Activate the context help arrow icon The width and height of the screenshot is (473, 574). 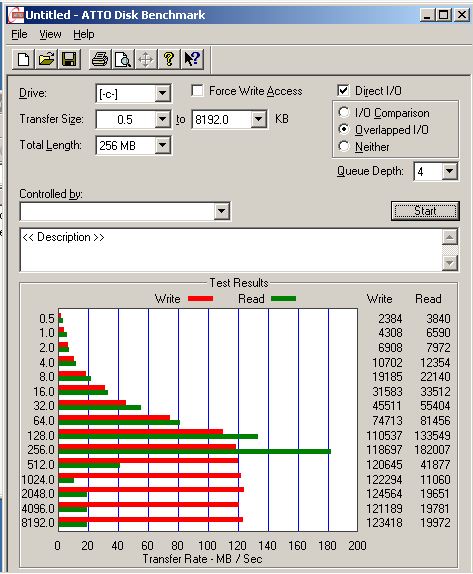192,59
